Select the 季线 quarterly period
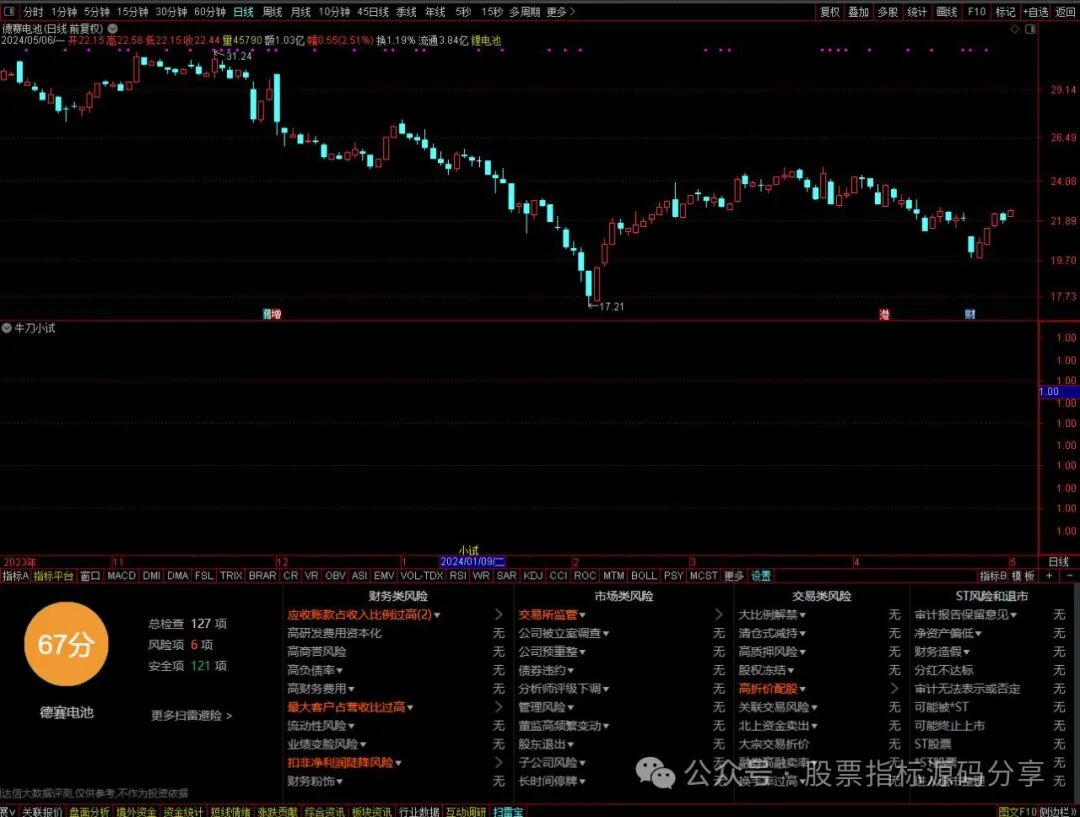1080x817 pixels. (406, 12)
